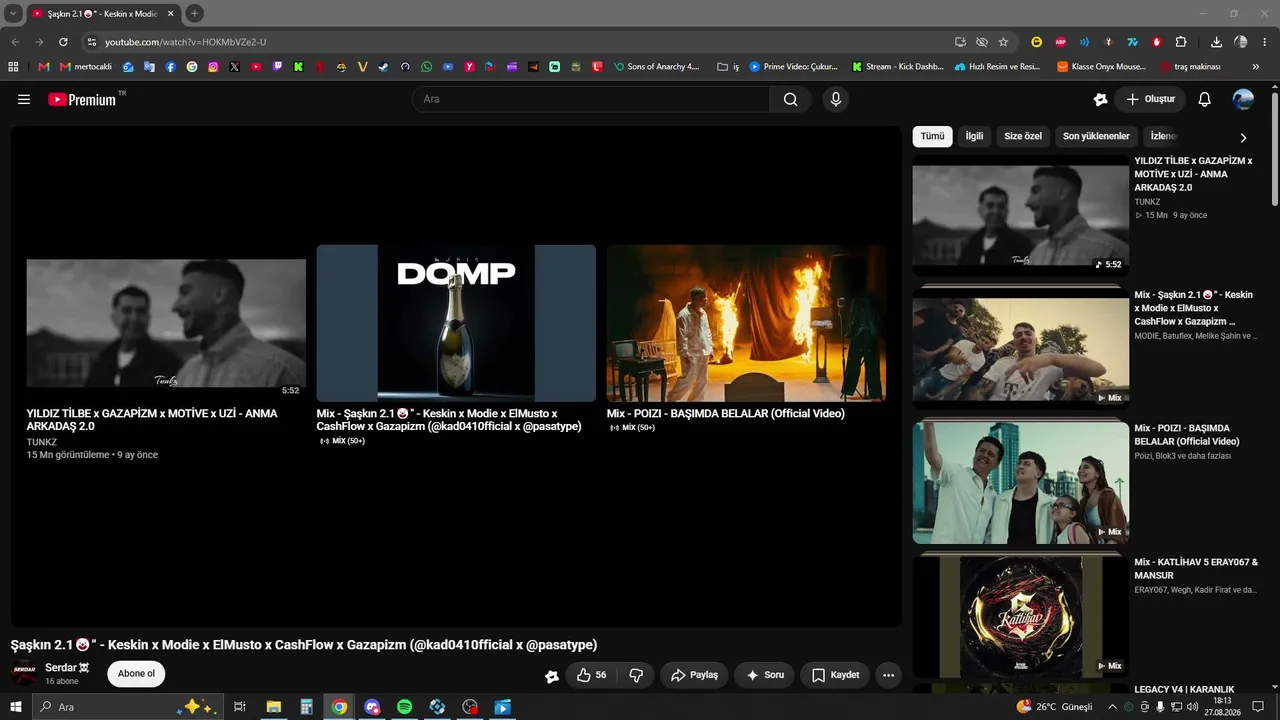The width and height of the screenshot is (1280, 720).
Task: Like the video with thumbs up
Action: pyautogui.click(x=591, y=675)
